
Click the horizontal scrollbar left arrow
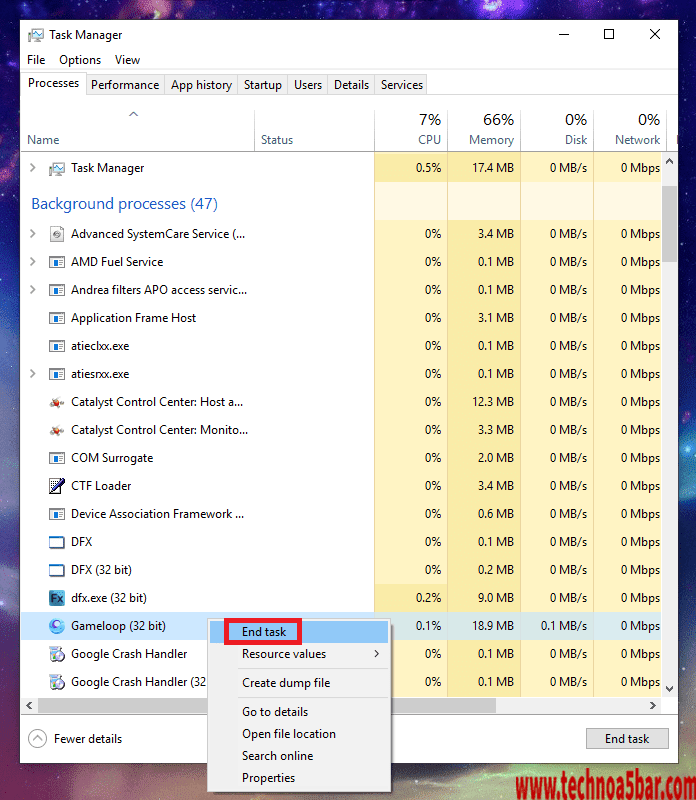[29, 706]
